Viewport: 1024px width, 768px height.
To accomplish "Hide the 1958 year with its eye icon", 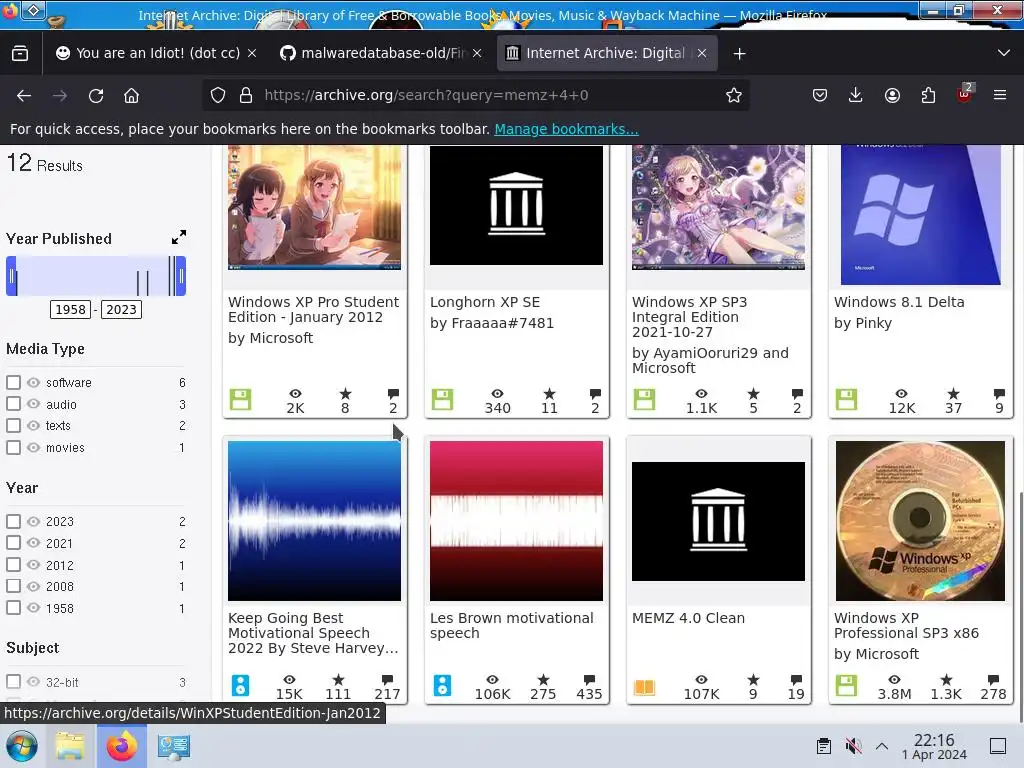I will point(33,607).
